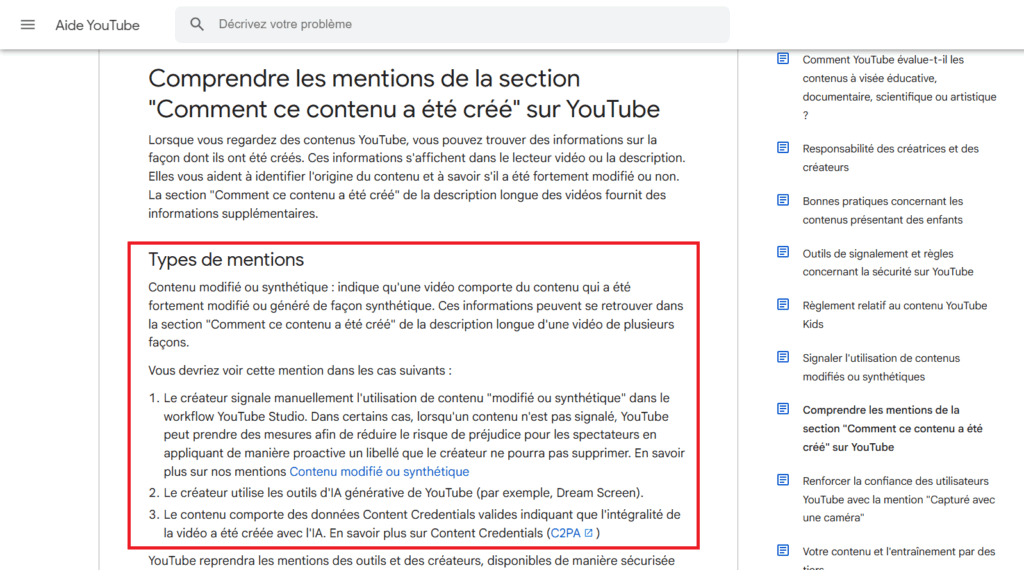Focus the "Décrivez votre problème" search field

click(x=452, y=24)
